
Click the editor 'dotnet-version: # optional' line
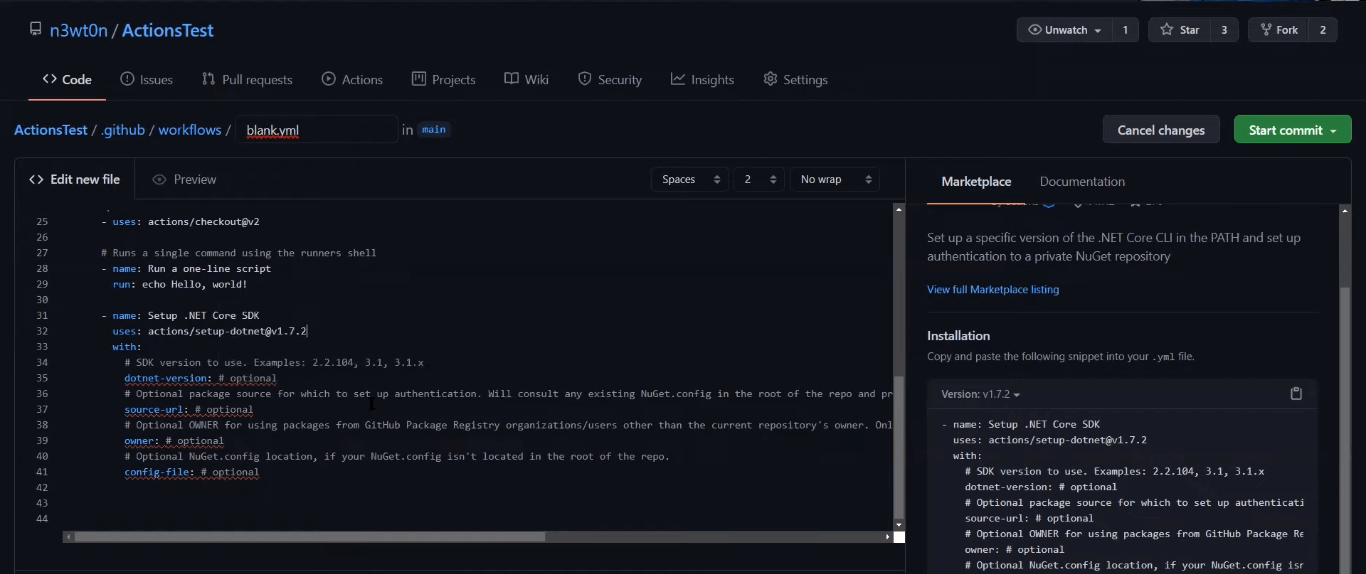coord(200,378)
